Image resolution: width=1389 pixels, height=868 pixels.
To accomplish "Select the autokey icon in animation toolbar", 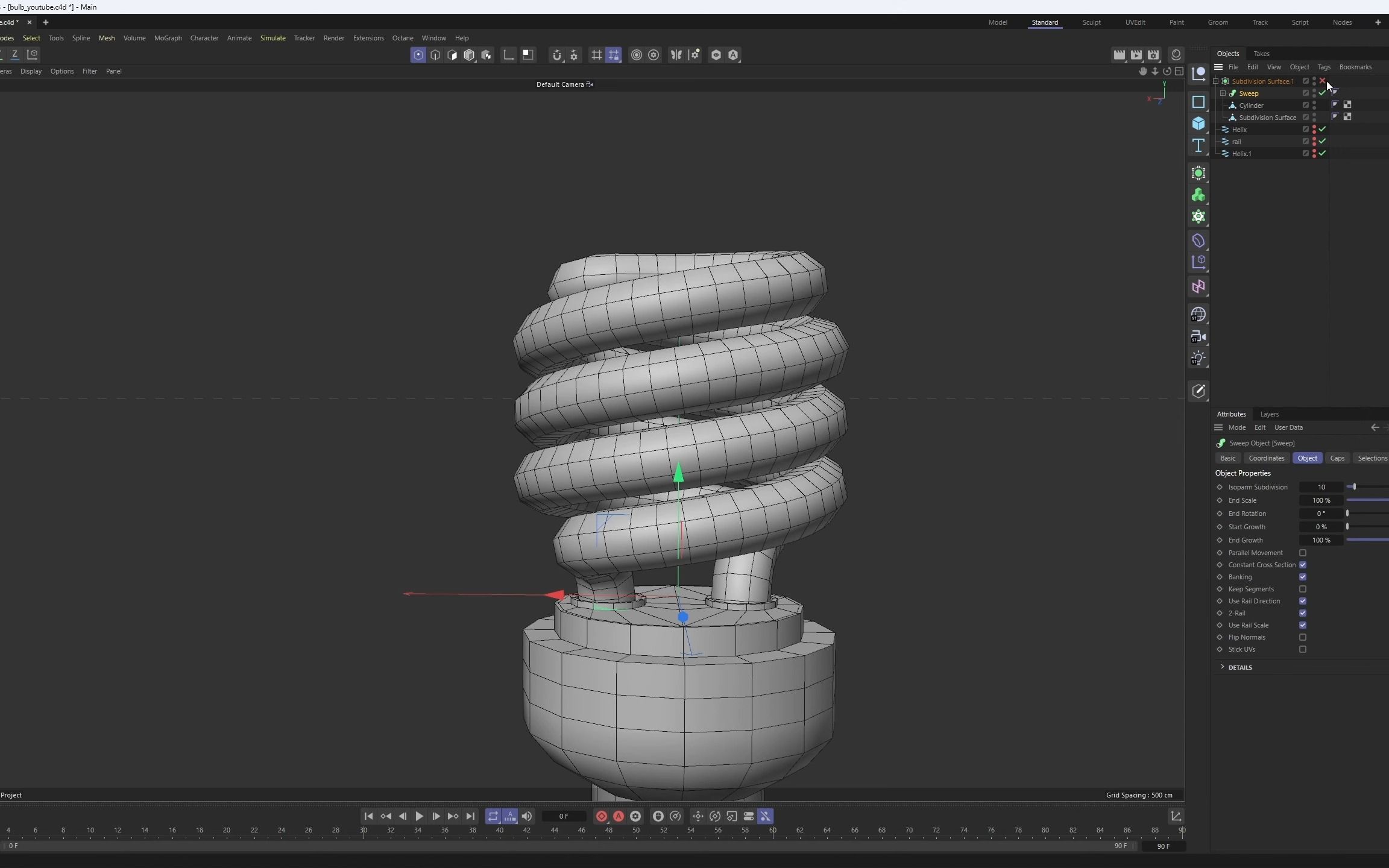I will point(619,816).
